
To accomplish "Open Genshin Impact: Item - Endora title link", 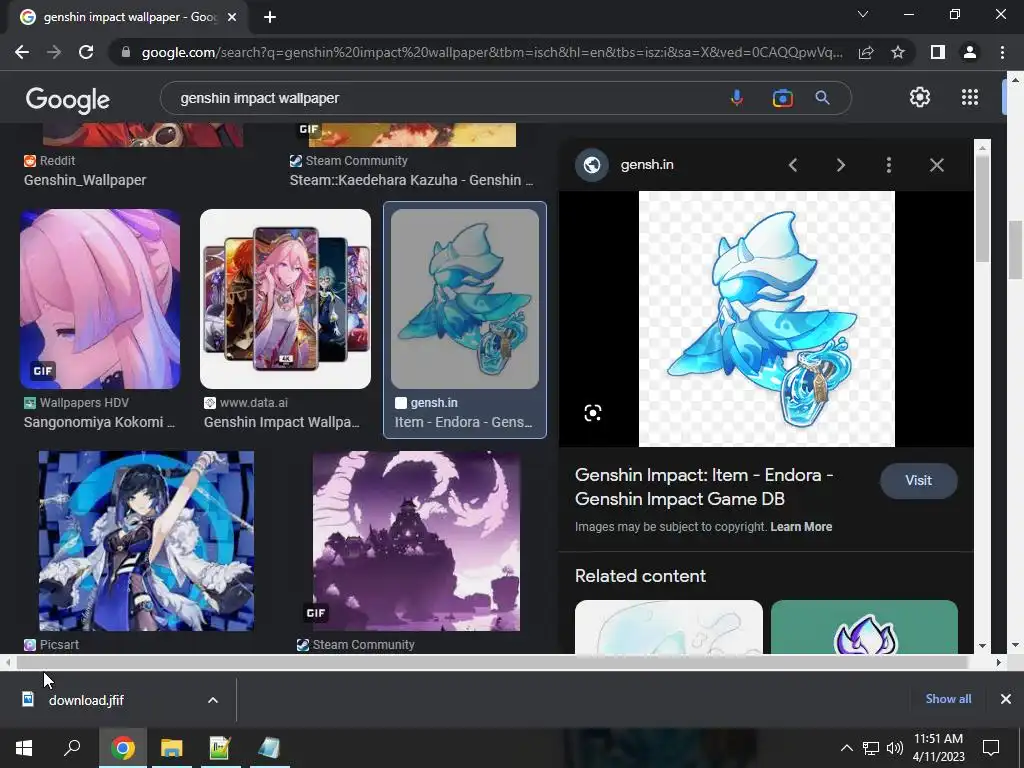I will 704,487.
